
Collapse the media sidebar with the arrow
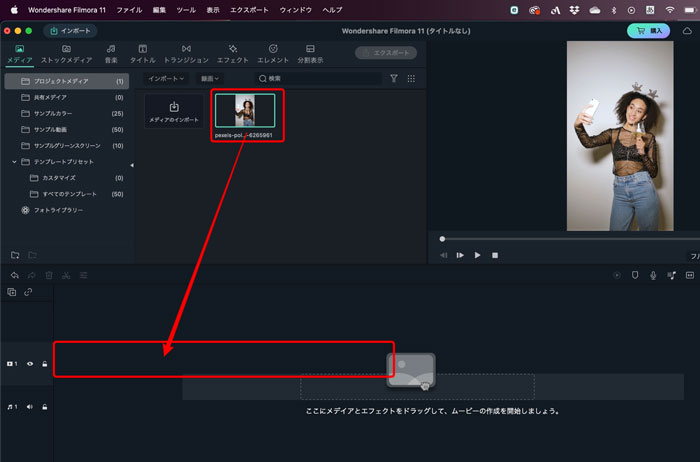coord(132,165)
